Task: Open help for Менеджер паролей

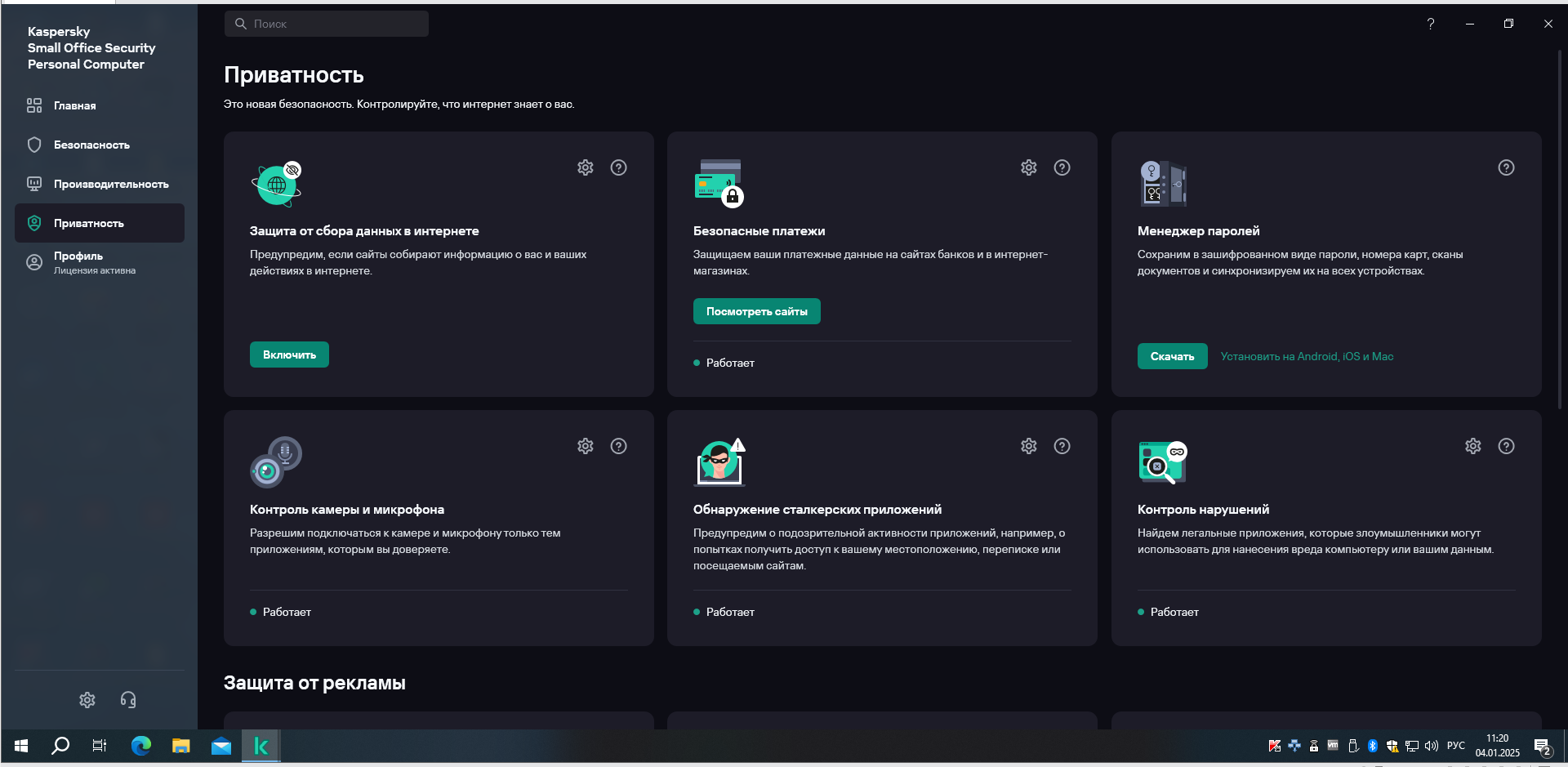Action: click(x=1507, y=167)
